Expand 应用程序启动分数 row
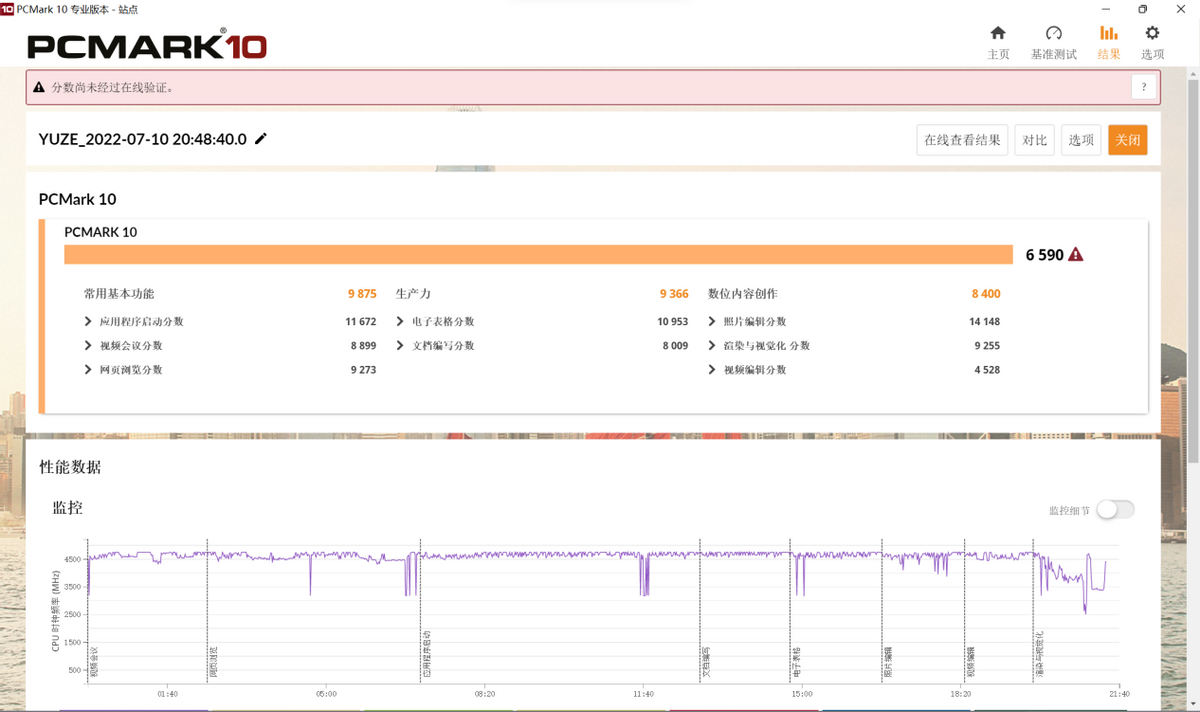 click(88, 322)
